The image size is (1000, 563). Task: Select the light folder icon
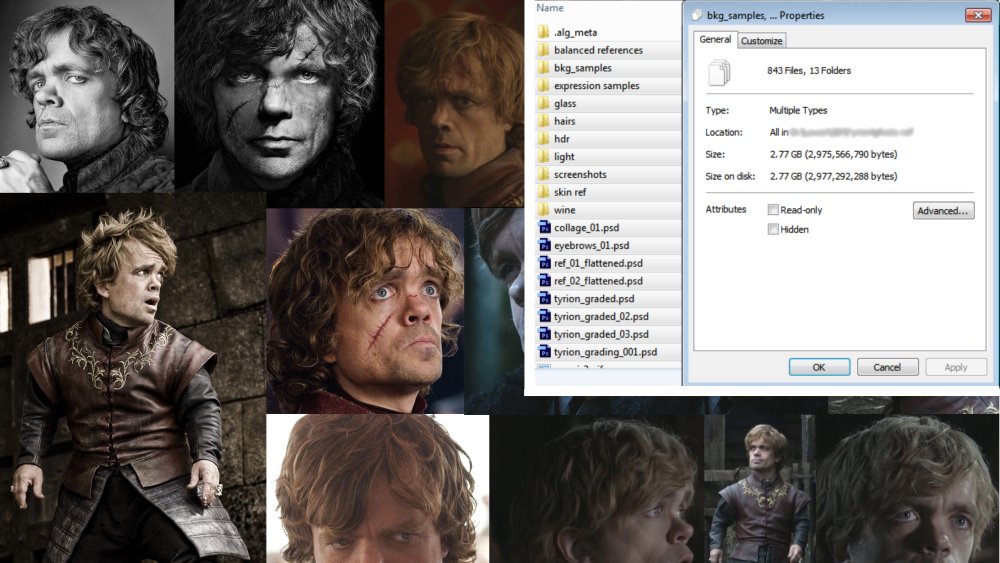(543, 156)
